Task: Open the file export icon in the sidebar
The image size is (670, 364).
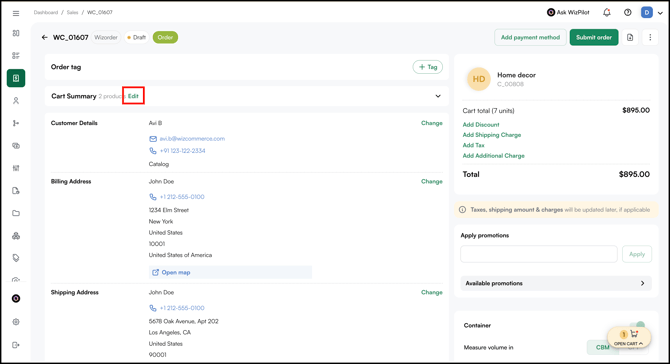Action: 16,191
